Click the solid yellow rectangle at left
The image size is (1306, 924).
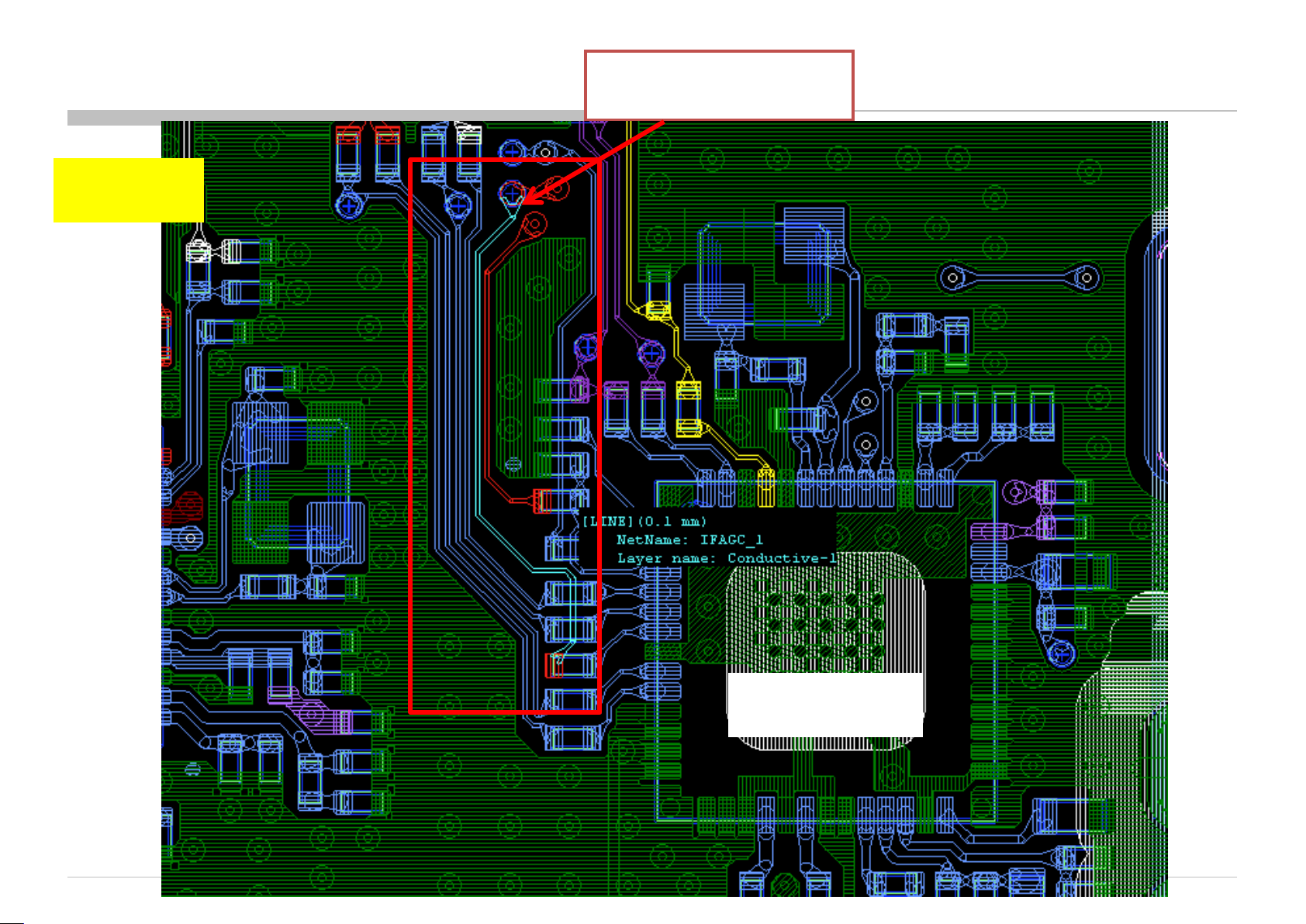point(129,190)
